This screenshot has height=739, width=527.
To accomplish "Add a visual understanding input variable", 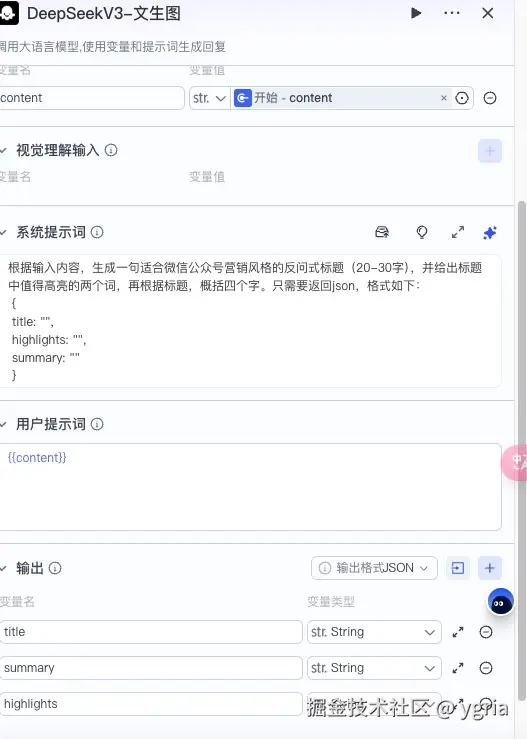I will [490, 151].
